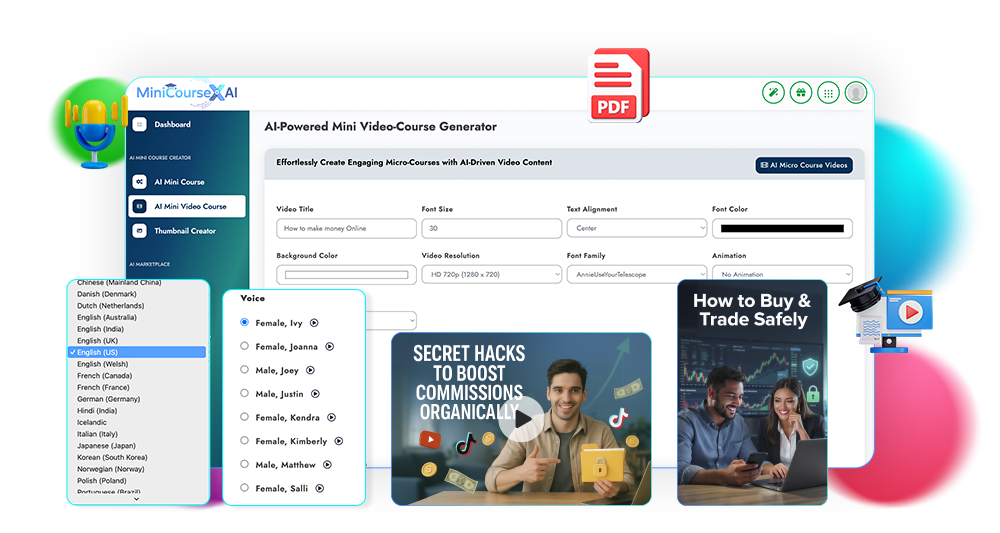Open AI Mini Video Course in sidebar
The image size is (1000, 533).
pyautogui.click(x=187, y=207)
